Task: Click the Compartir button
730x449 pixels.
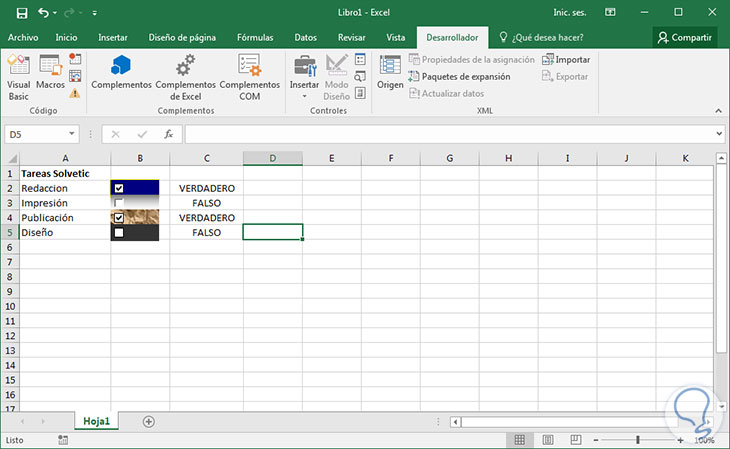Action: [684, 37]
